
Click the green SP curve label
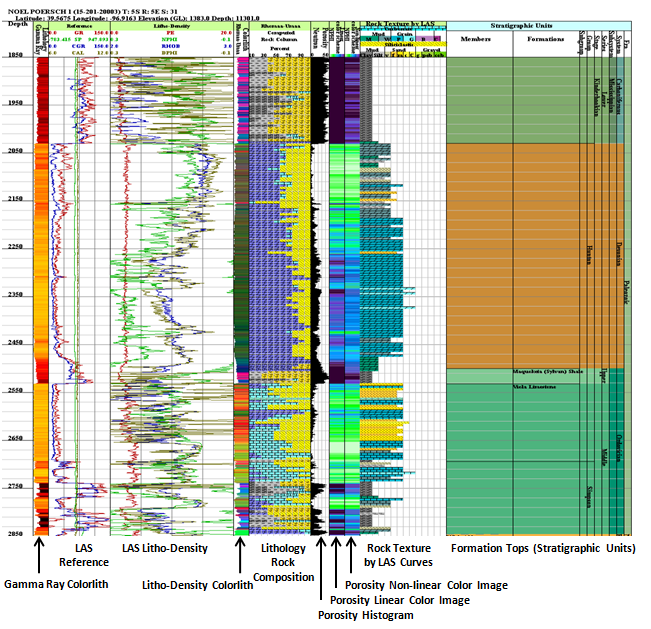(x=78, y=39)
